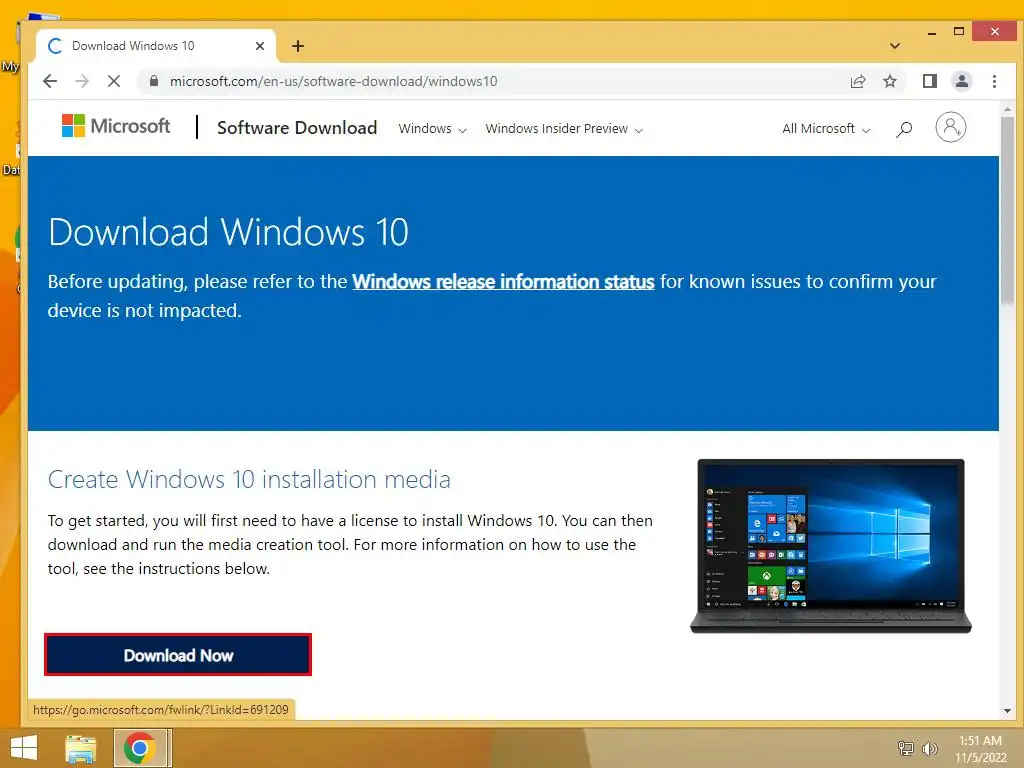The width and height of the screenshot is (1024, 768).
Task: Click the share page icon in address bar
Action: point(857,81)
